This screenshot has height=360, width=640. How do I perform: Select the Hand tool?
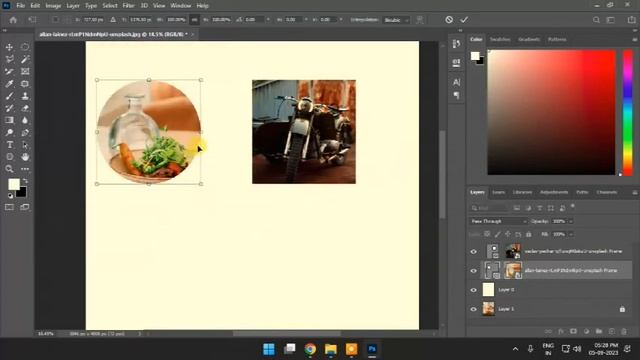click(x=25, y=157)
